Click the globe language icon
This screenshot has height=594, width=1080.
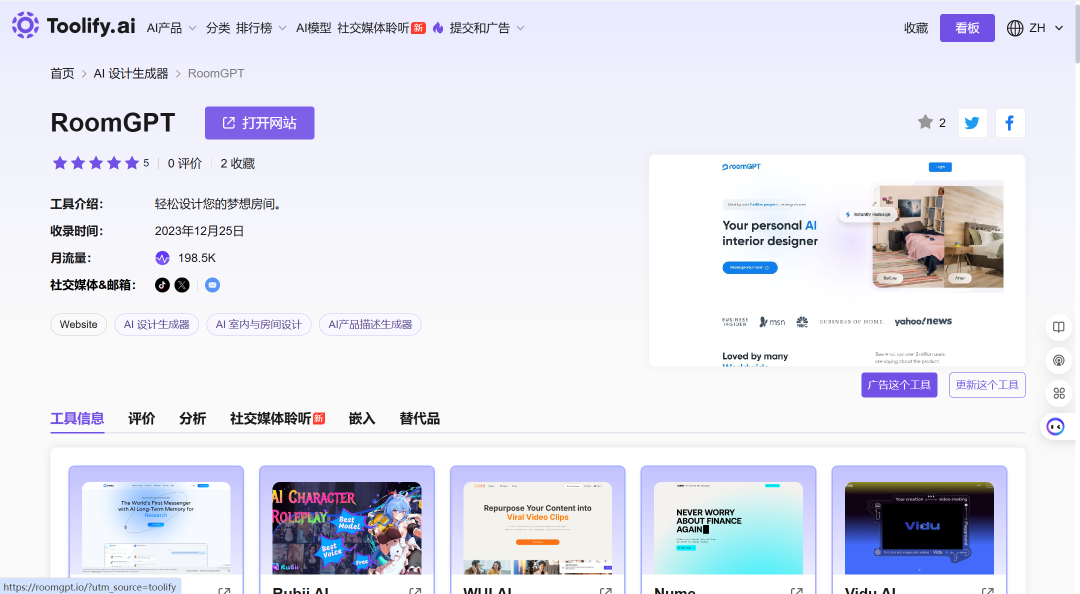[x=1015, y=28]
